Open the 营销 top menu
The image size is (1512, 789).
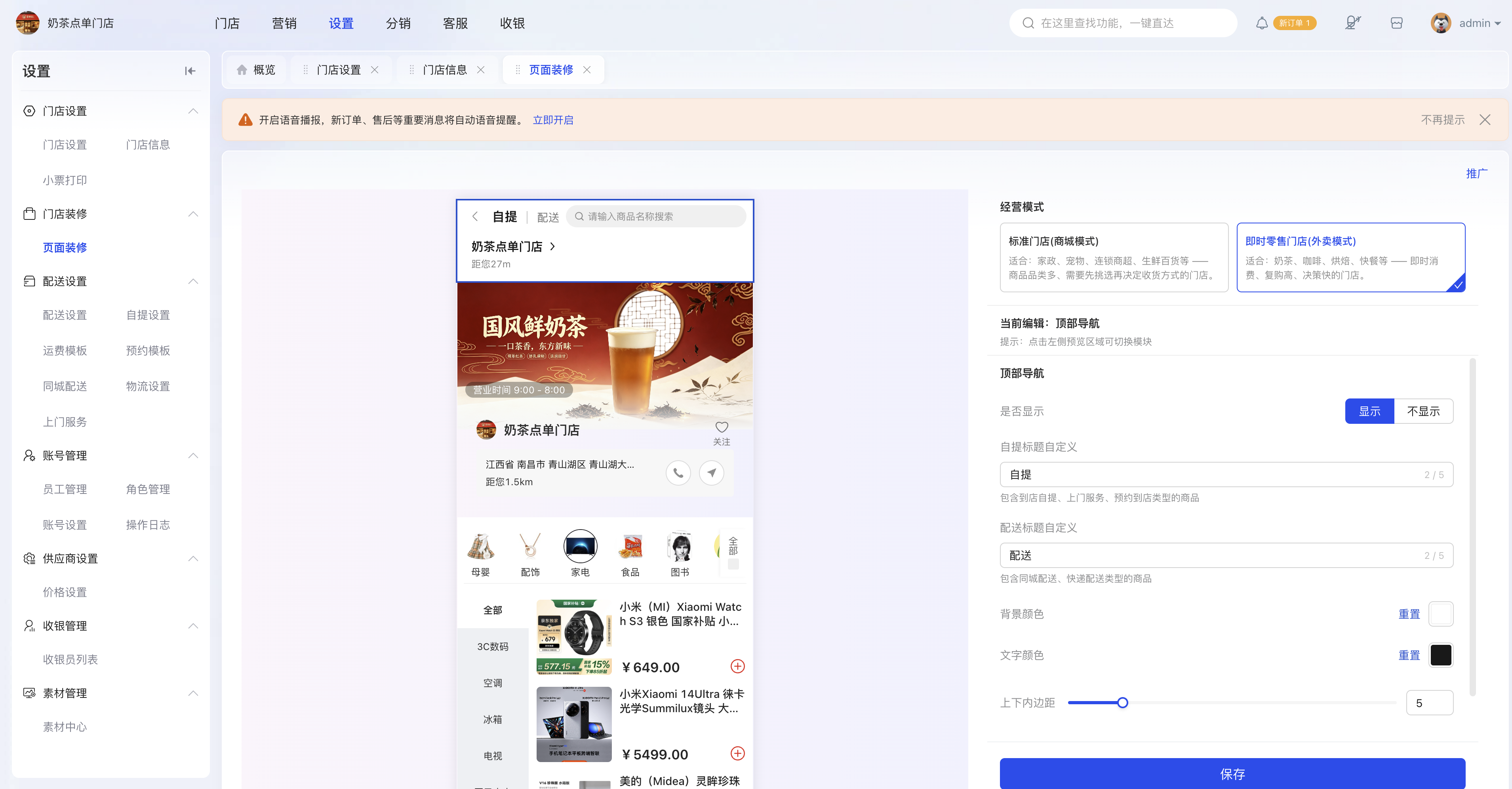284,23
